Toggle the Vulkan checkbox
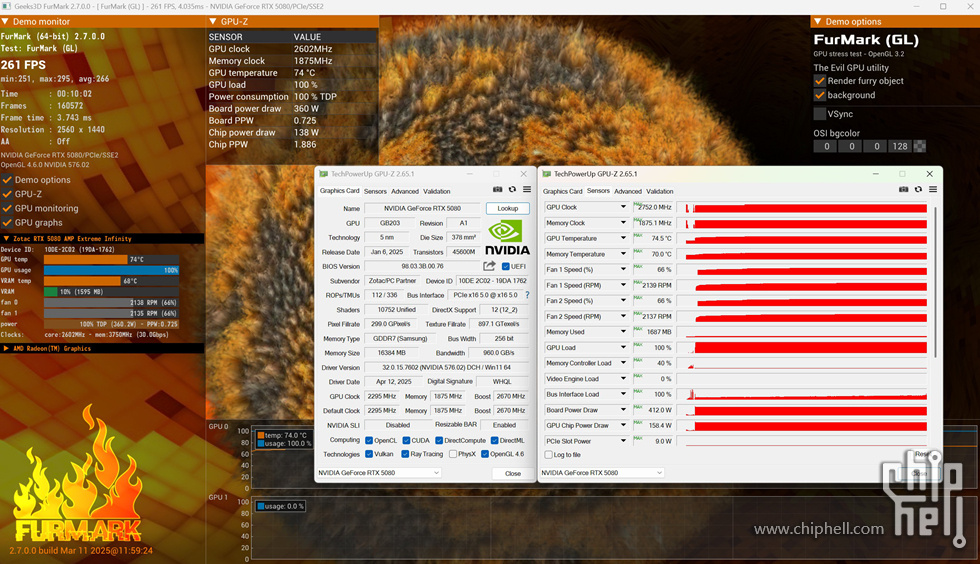Viewport: 980px width, 564px height. point(369,454)
